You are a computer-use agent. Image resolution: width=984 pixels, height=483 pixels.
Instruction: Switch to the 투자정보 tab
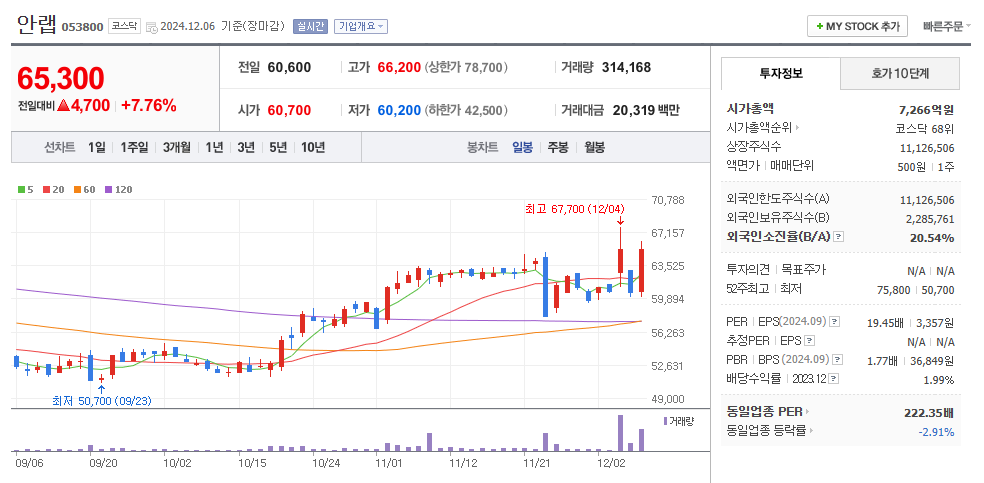781,73
